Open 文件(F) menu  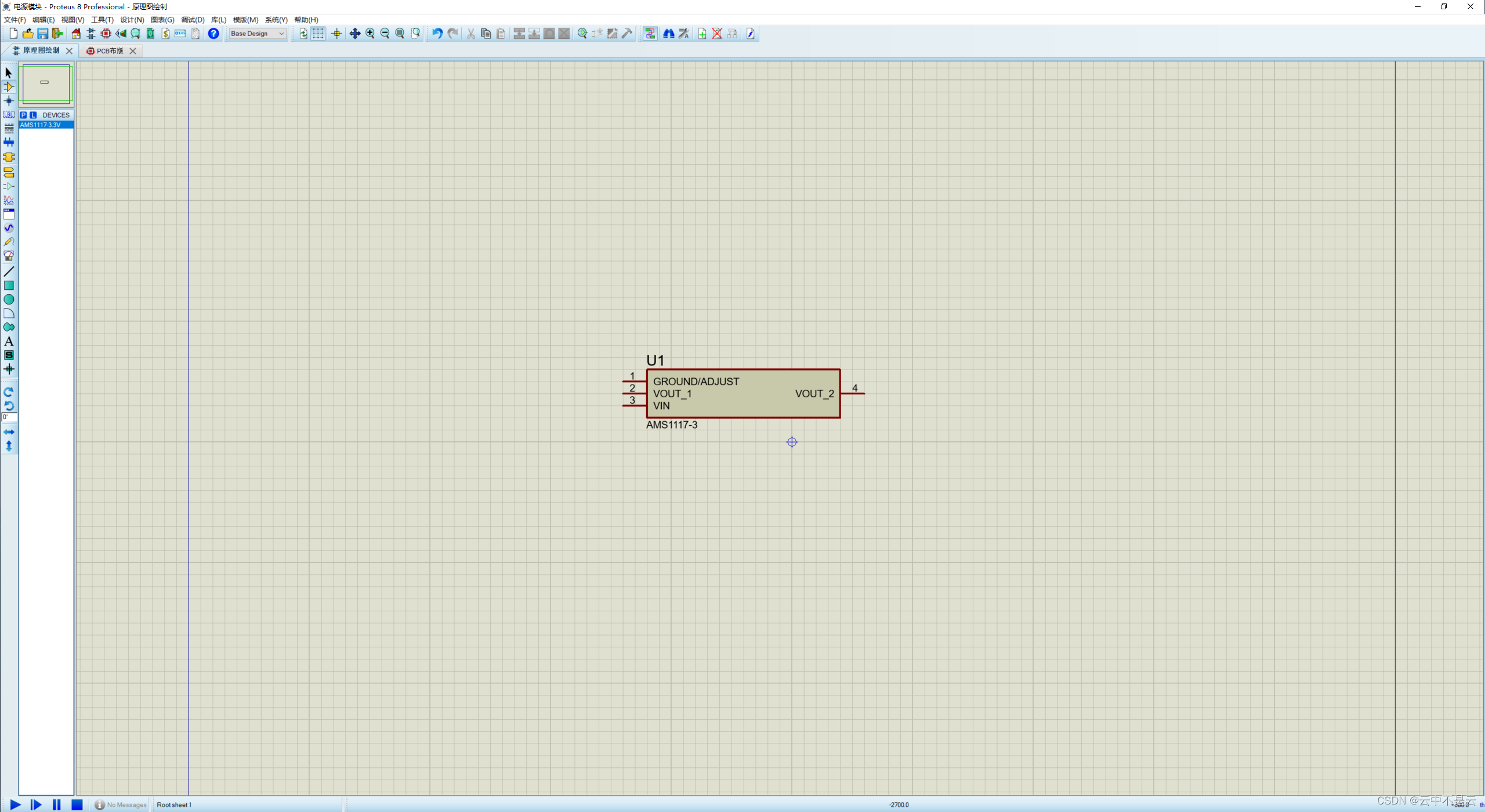[15, 20]
